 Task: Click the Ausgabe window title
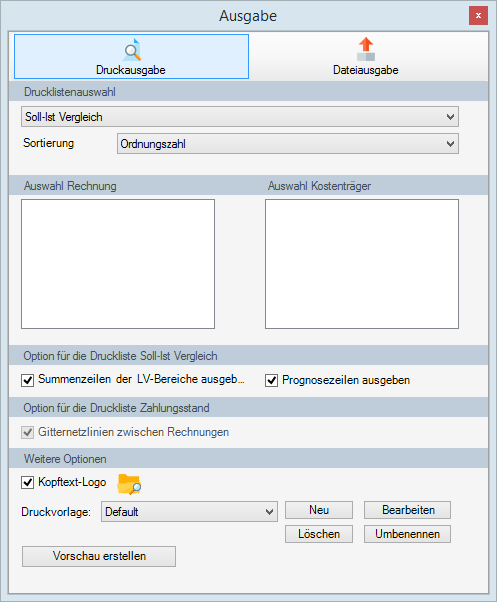pyautogui.click(x=248, y=16)
